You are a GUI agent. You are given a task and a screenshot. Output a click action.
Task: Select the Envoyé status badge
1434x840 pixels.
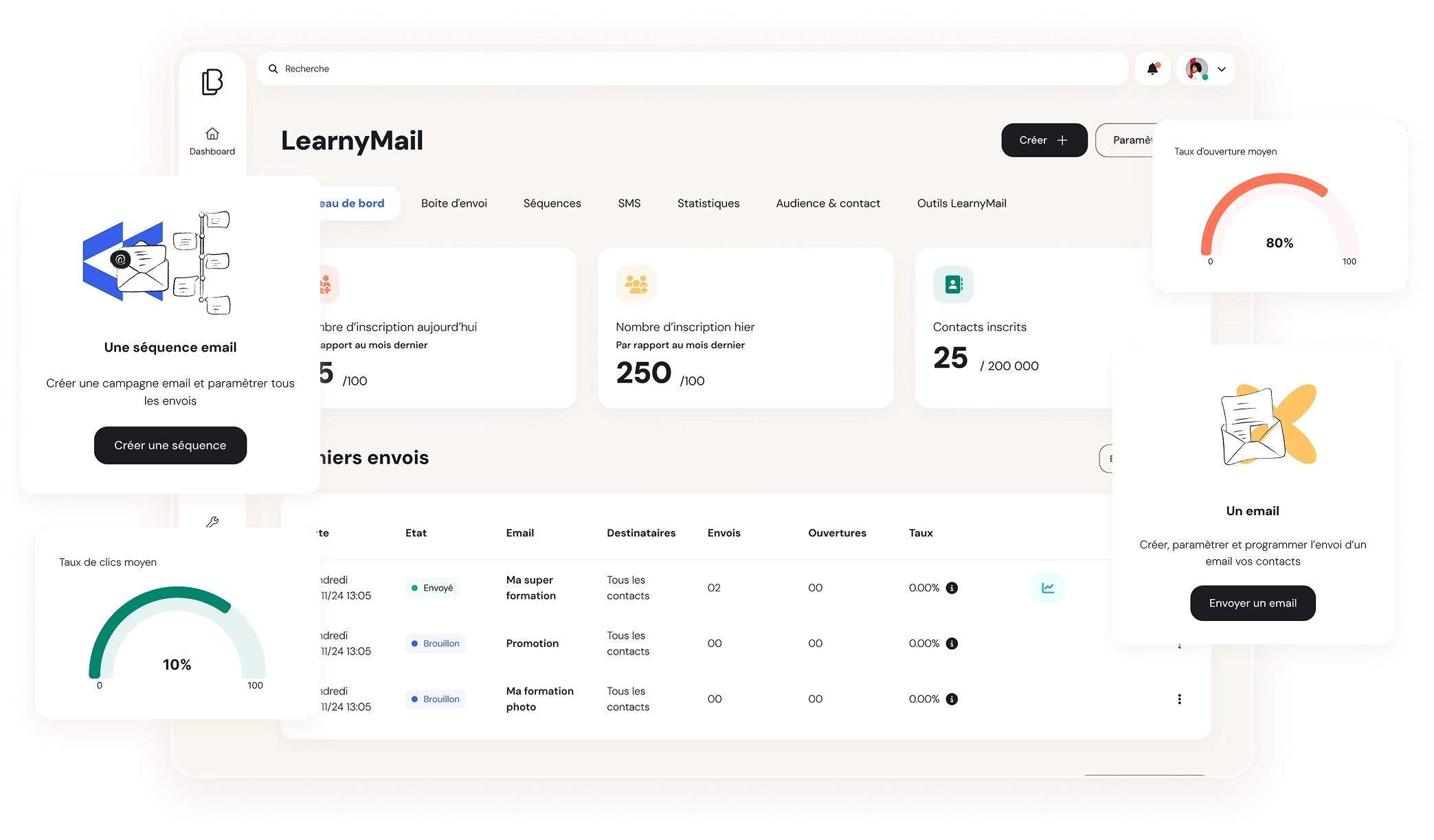[432, 587]
